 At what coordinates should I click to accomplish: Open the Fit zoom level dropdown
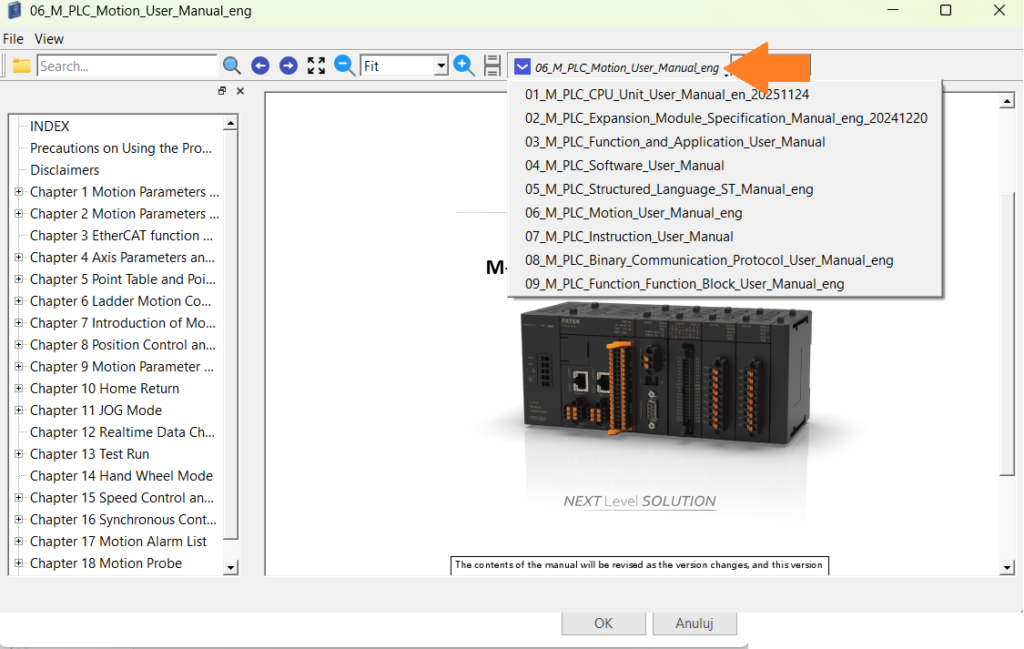[441, 66]
